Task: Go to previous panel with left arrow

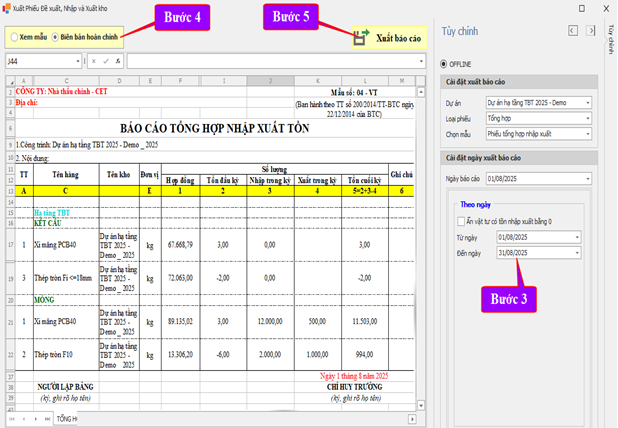Action: click(x=572, y=30)
